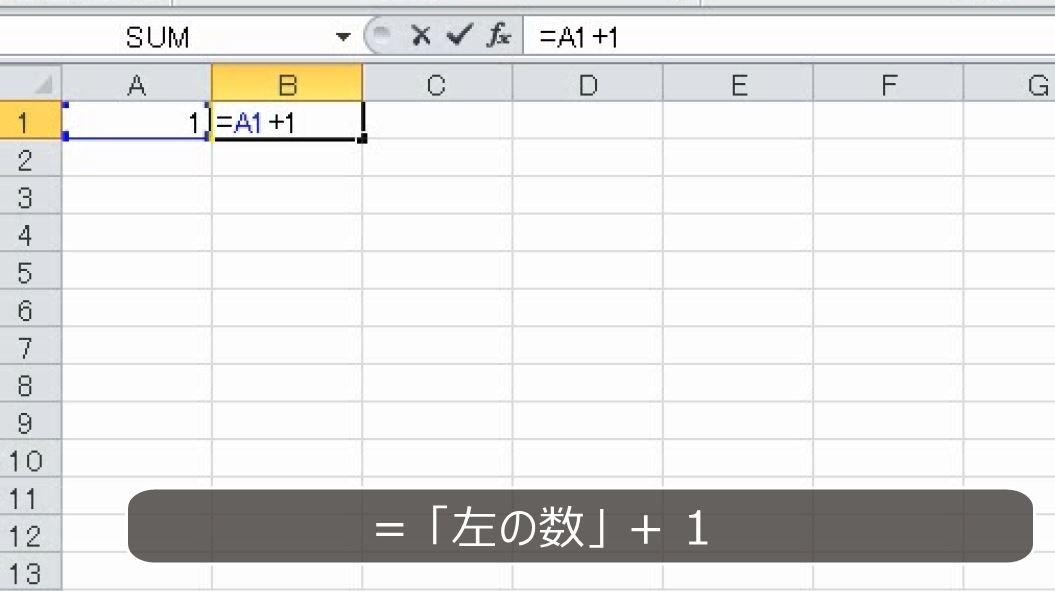Click the Cancel (X) button in the formula bar

pos(421,35)
